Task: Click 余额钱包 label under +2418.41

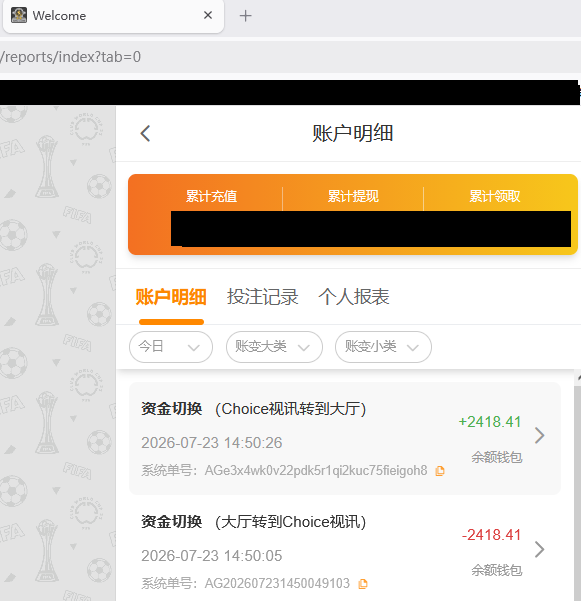Action: (497, 457)
